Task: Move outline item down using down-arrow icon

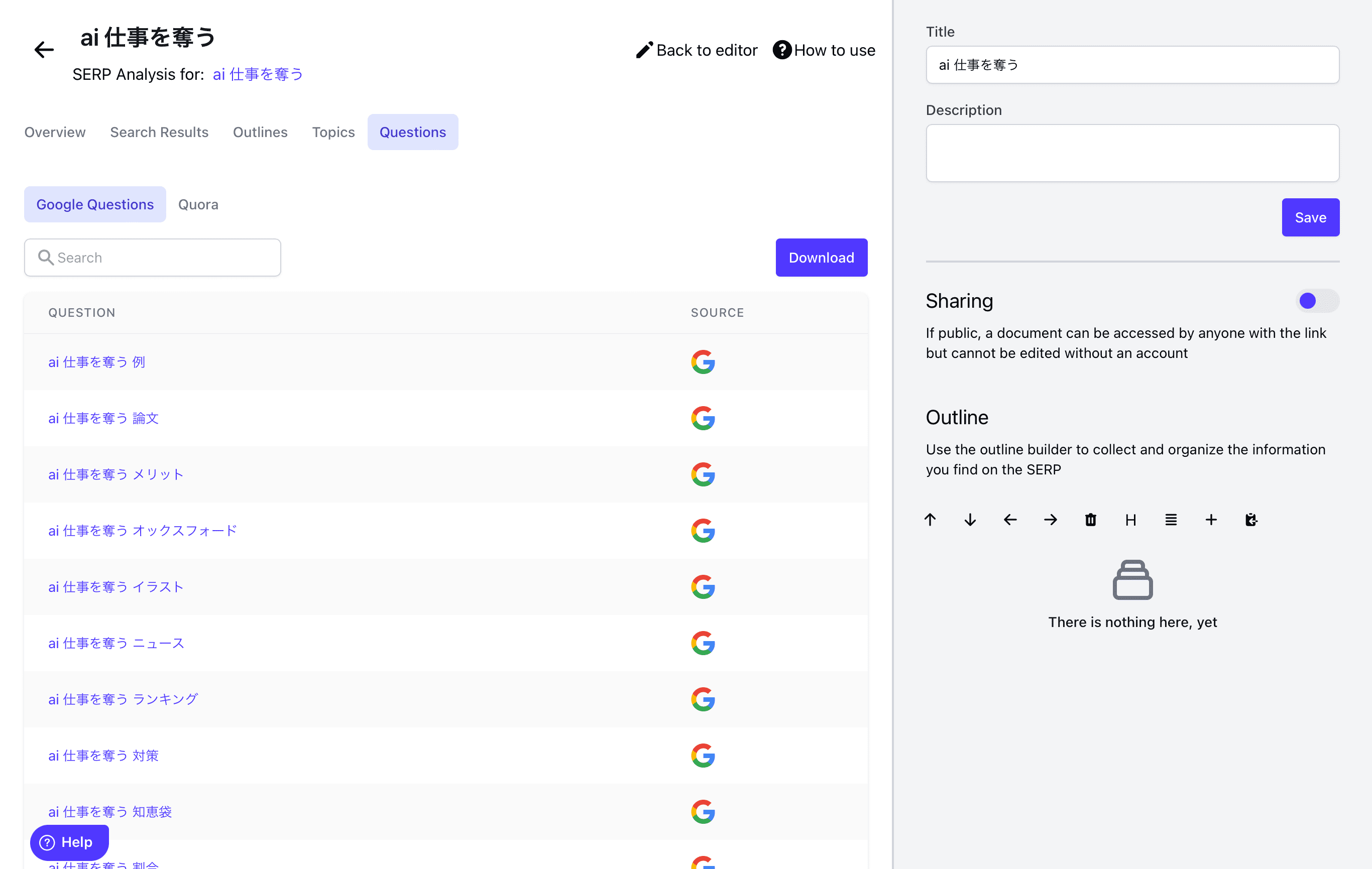Action: coord(970,520)
